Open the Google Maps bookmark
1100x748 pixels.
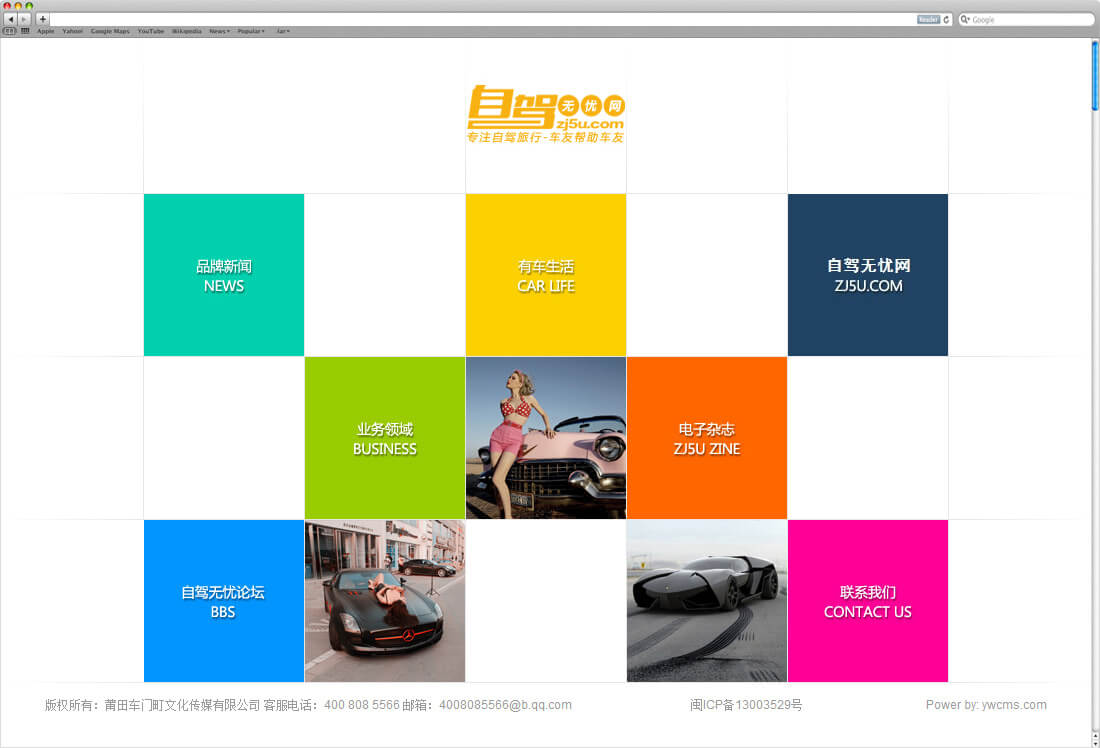pyautogui.click(x=110, y=31)
